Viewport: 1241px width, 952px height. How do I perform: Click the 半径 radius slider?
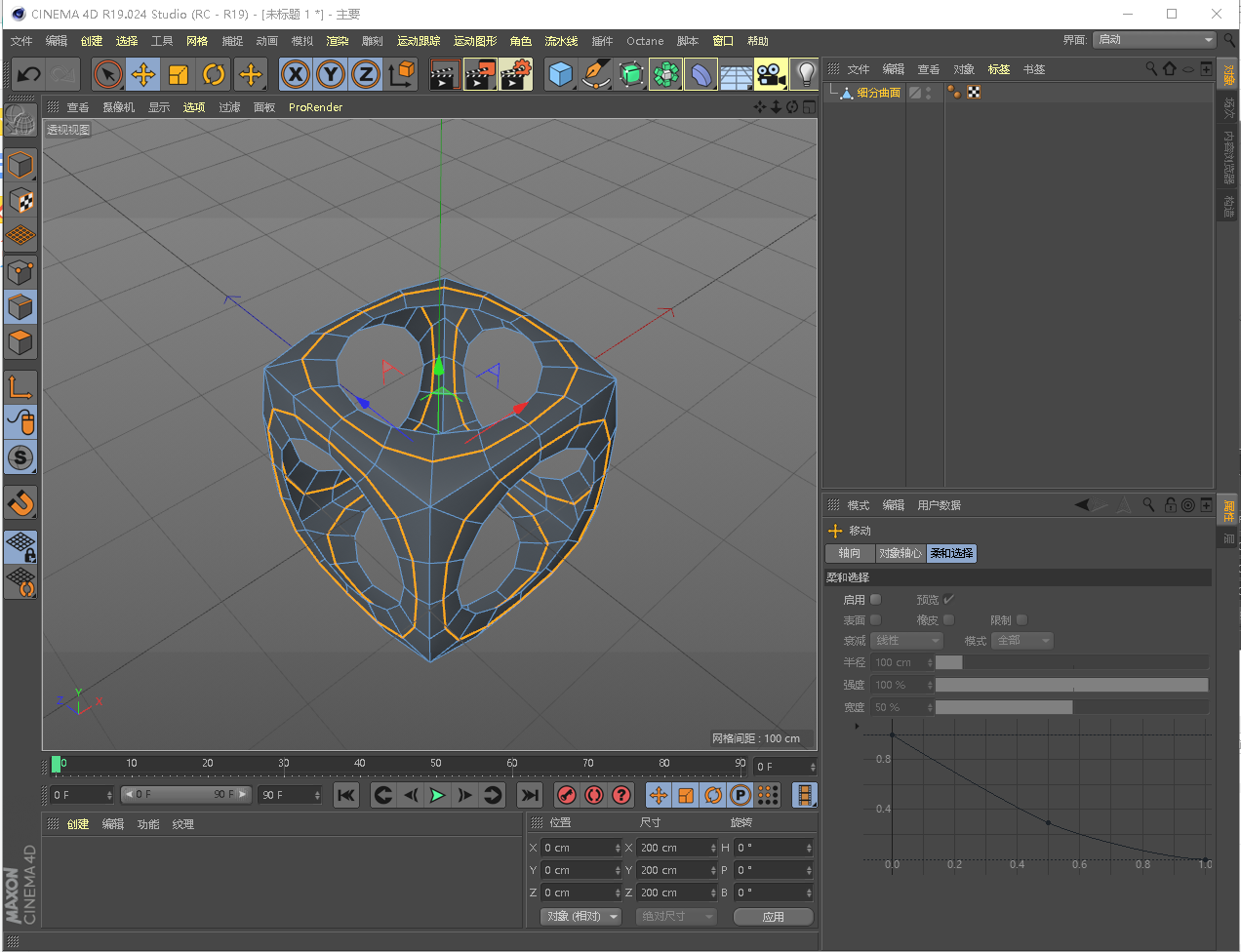[x=1071, y=662]
